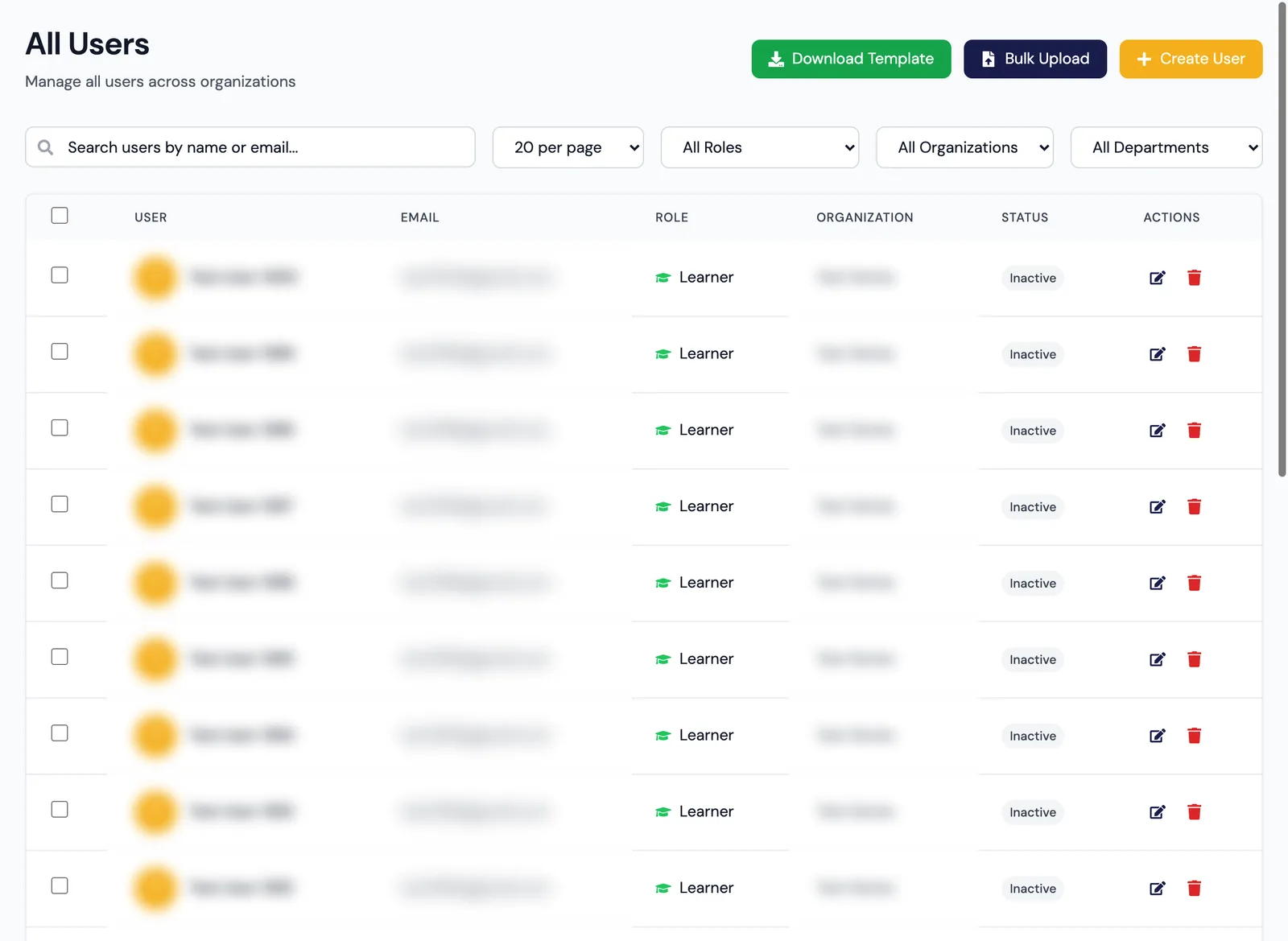The width and height of the screenshot is (1288, 941).
Task: Click the Bulk Upload button
Action: [x=1035, y=59]
